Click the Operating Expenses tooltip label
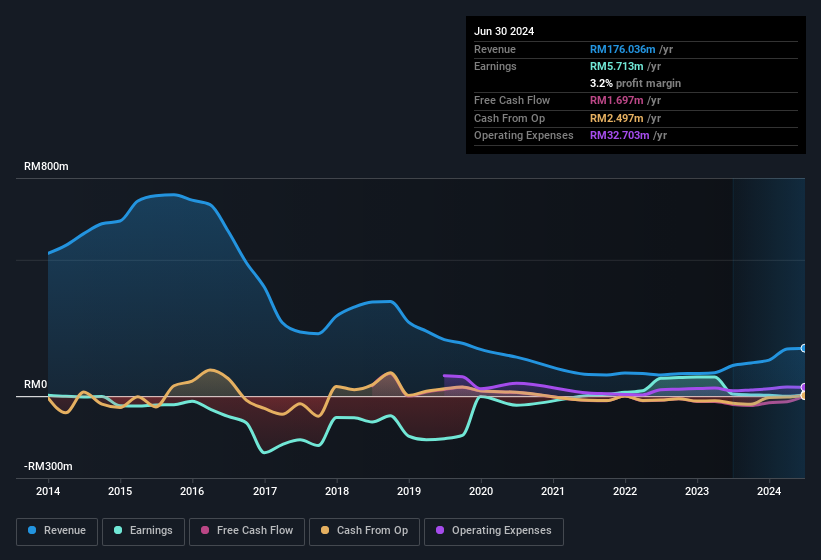Viewport: 821px width, 560px height. 524,135
